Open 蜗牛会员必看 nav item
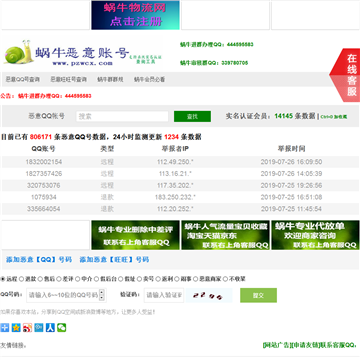This screenshot has height=360, width=360. (149, 80)
